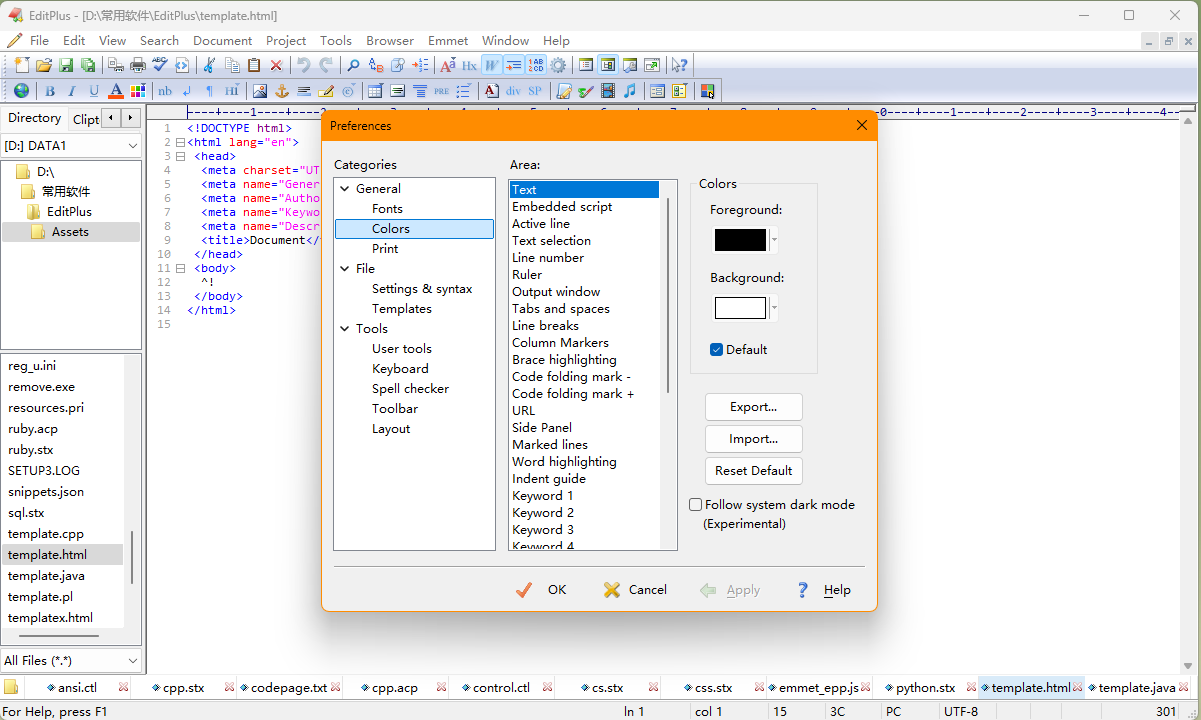Click the Insert image picture icon
The image size is (1201, 720).
(x=260, y=91)
